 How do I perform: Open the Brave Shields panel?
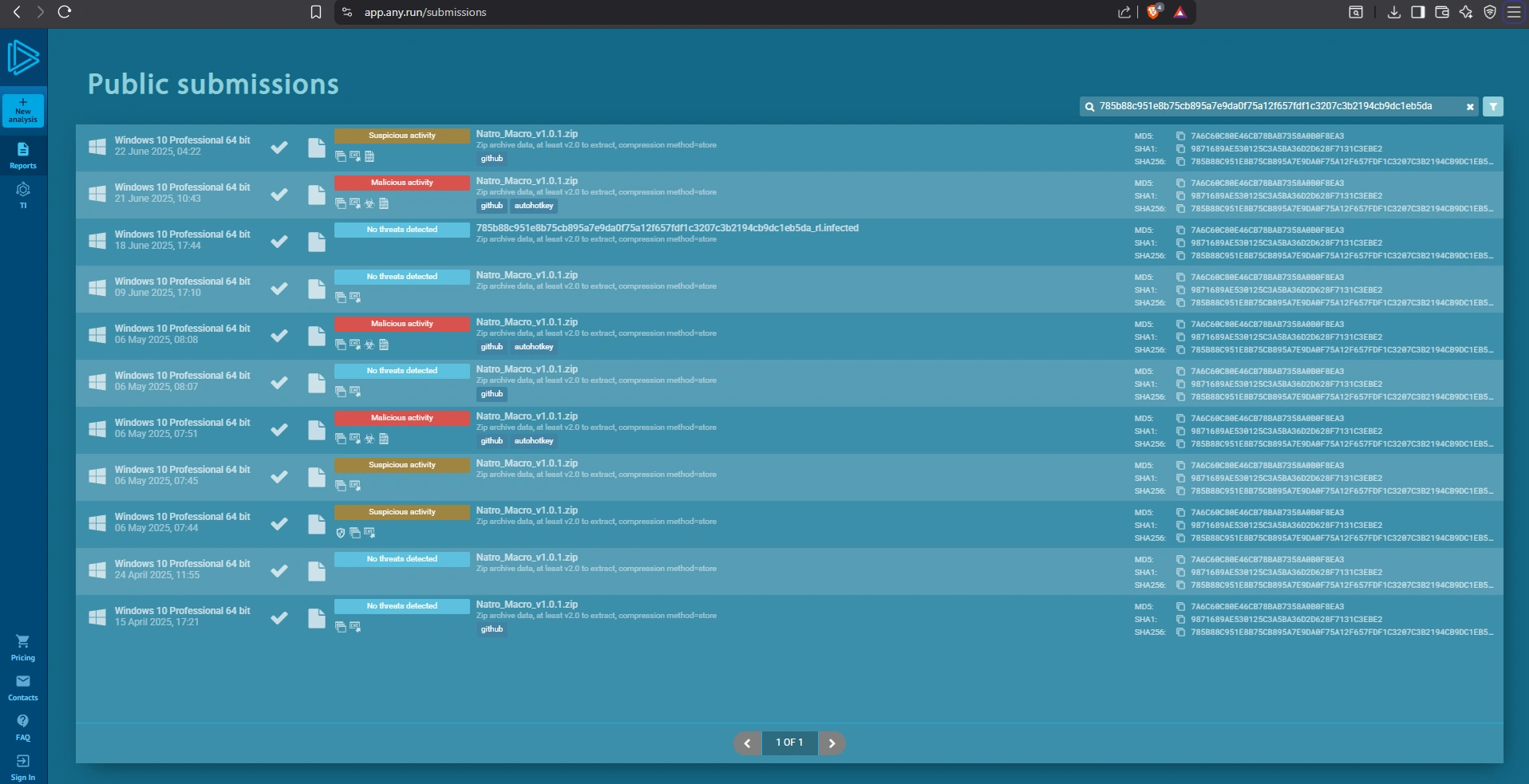pos(1154,12)
